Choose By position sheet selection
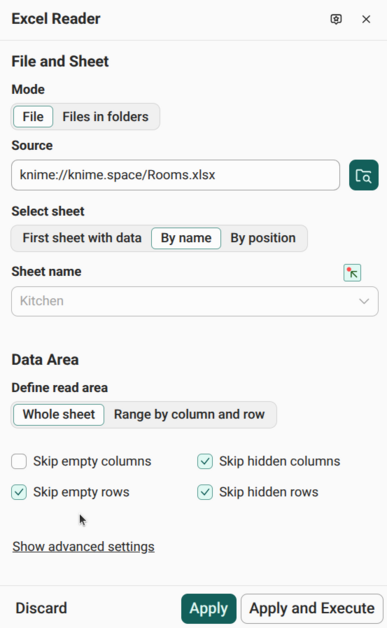This screenshot has width=387, height=628. (263, 238)
